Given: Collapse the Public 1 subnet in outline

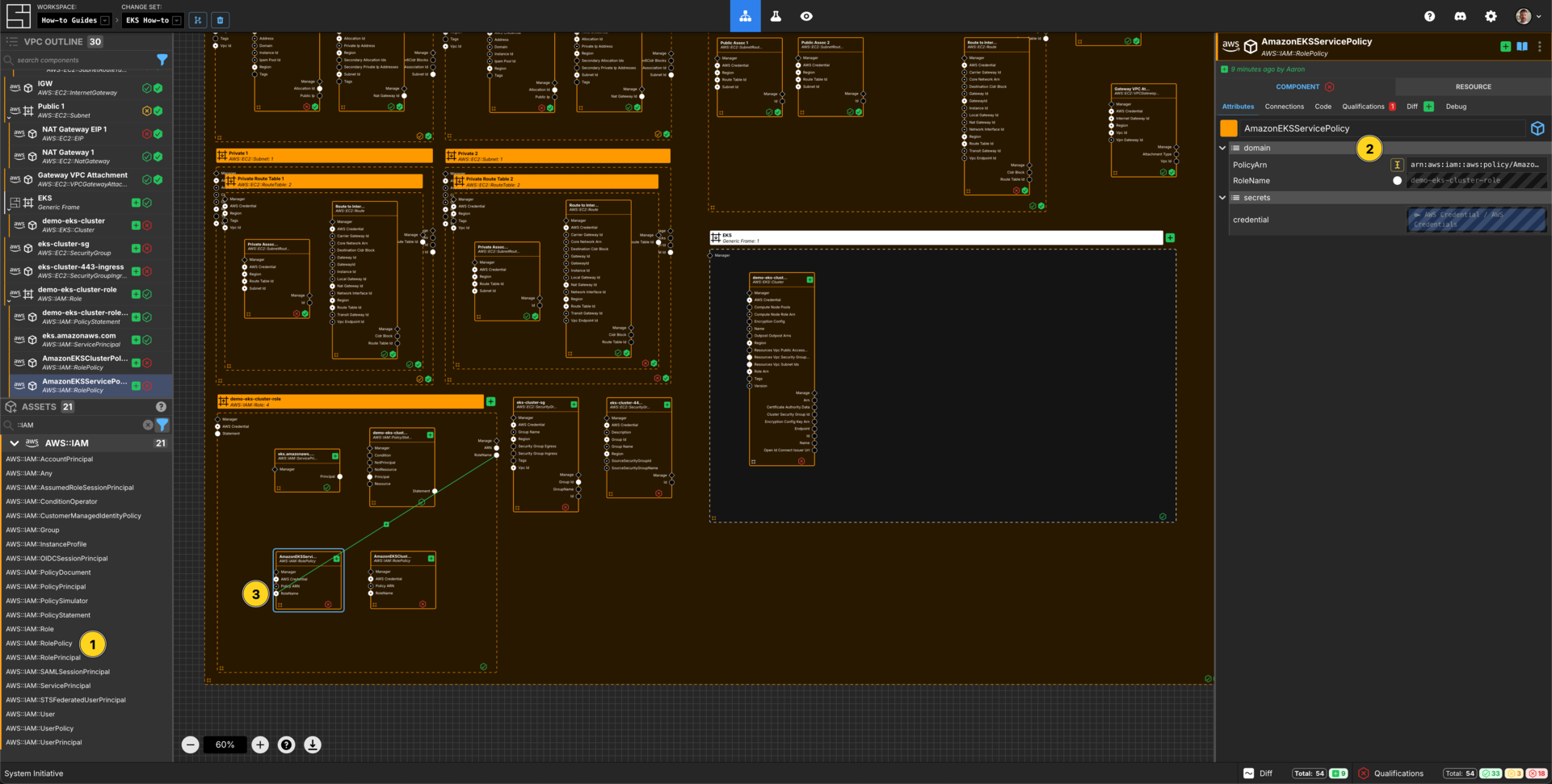Looking at the screenshot, I should (x=9, y=118).
